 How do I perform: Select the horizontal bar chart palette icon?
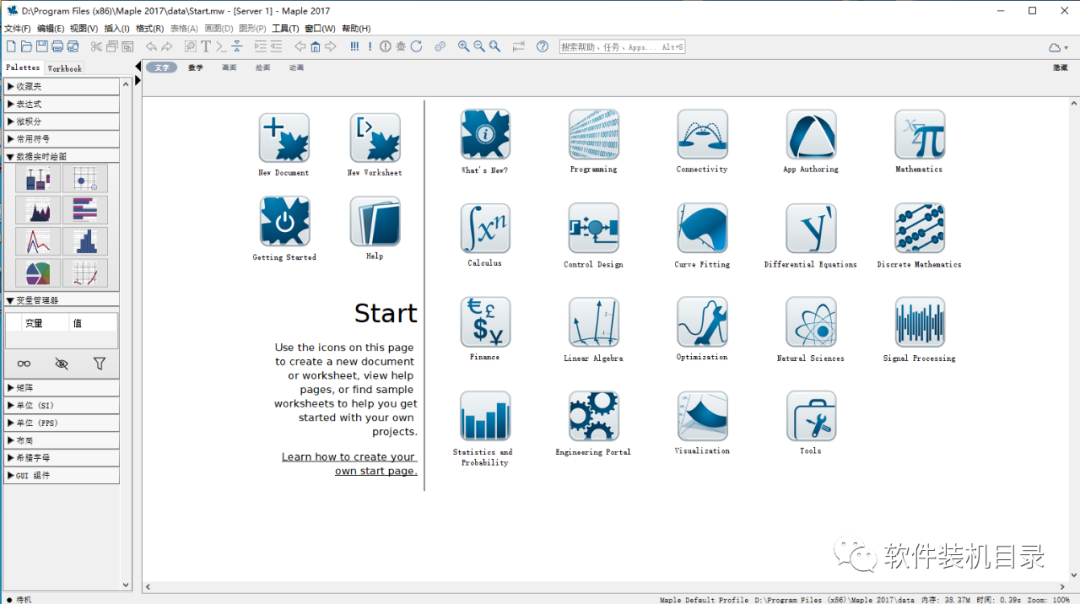pos(85,210)
